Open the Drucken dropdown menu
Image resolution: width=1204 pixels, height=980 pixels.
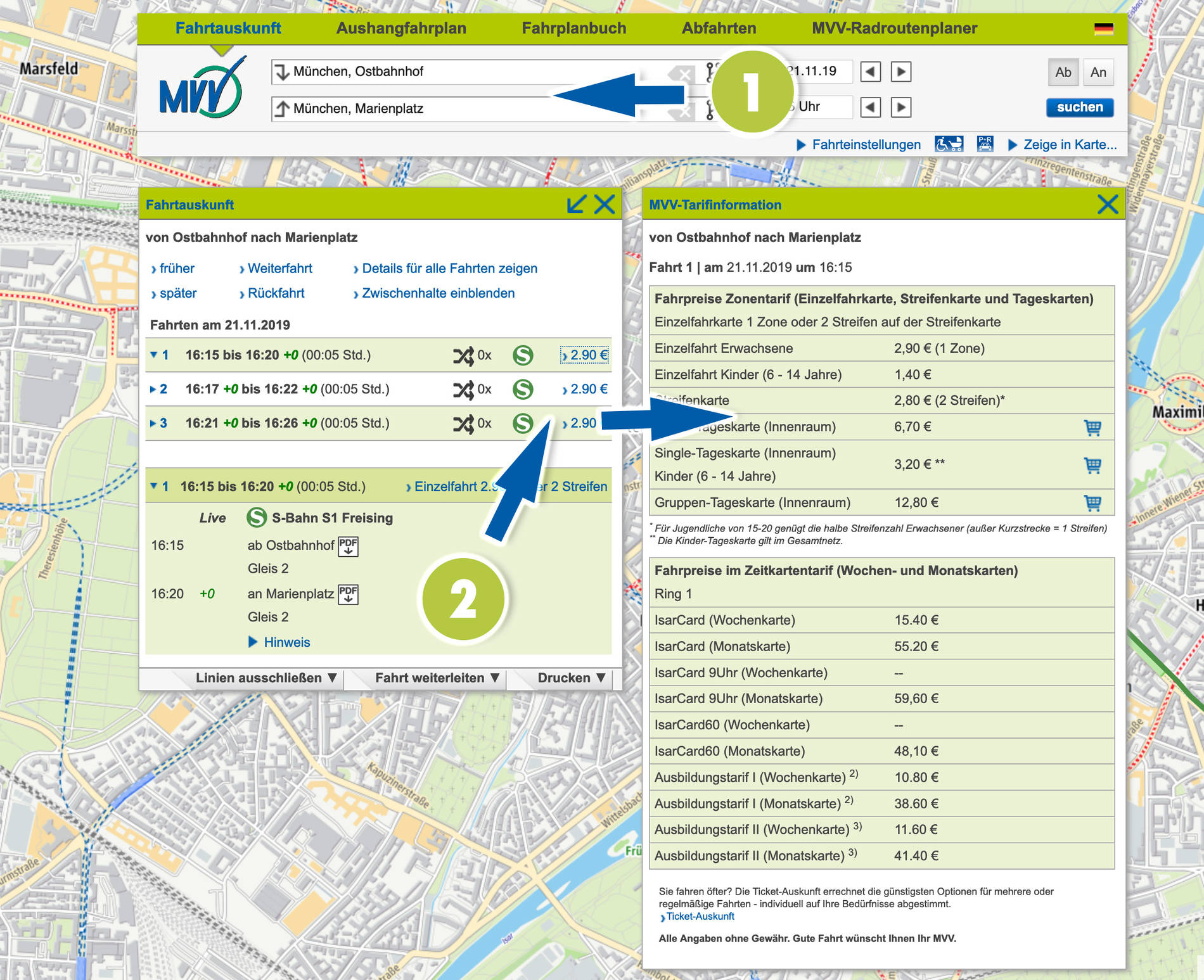pos(571,678)
